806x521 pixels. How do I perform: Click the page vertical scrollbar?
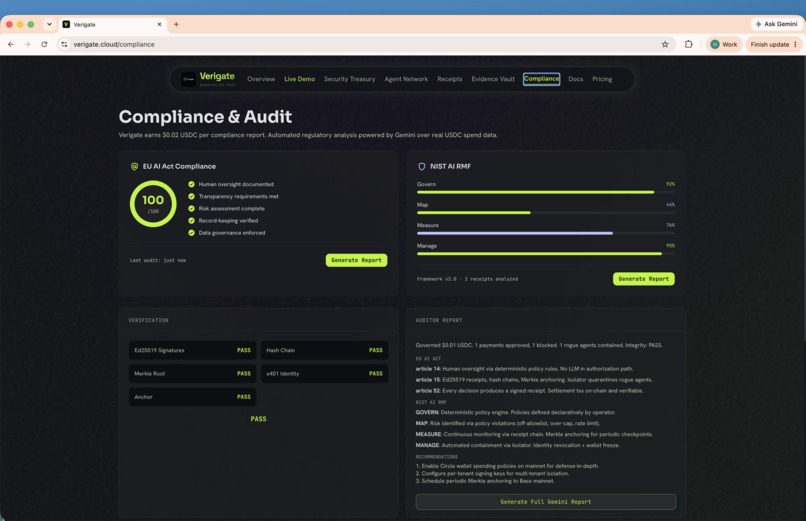point(803,198)
